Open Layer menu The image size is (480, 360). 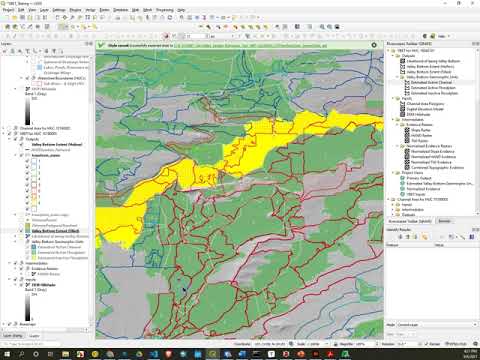(44, 10)
